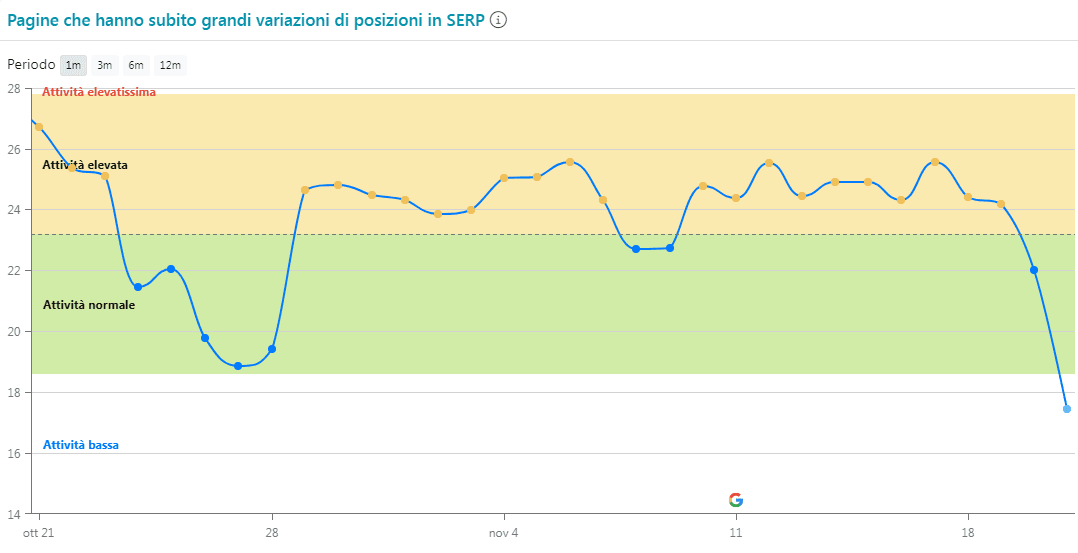Click the chart title about SERP variations

(246, 20)
